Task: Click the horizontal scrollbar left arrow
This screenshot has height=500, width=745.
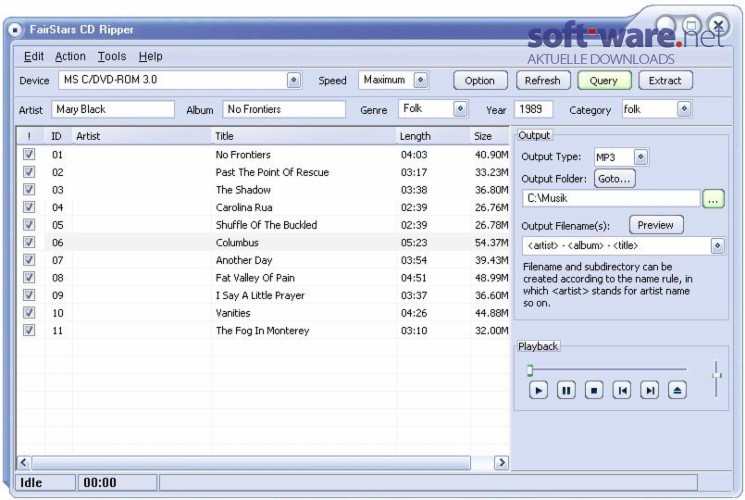Action: 24,462
